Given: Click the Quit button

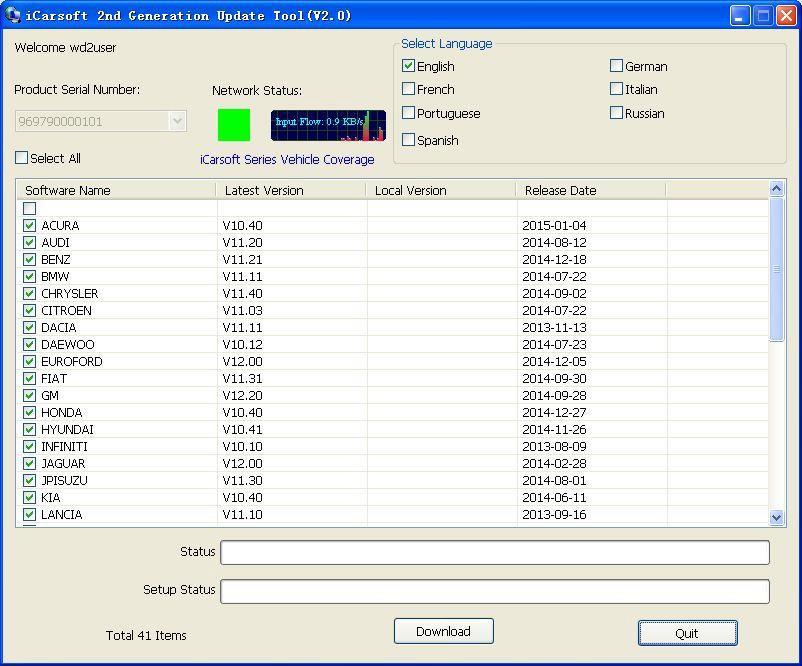Looking at the screenshot, I should [687, 633].
